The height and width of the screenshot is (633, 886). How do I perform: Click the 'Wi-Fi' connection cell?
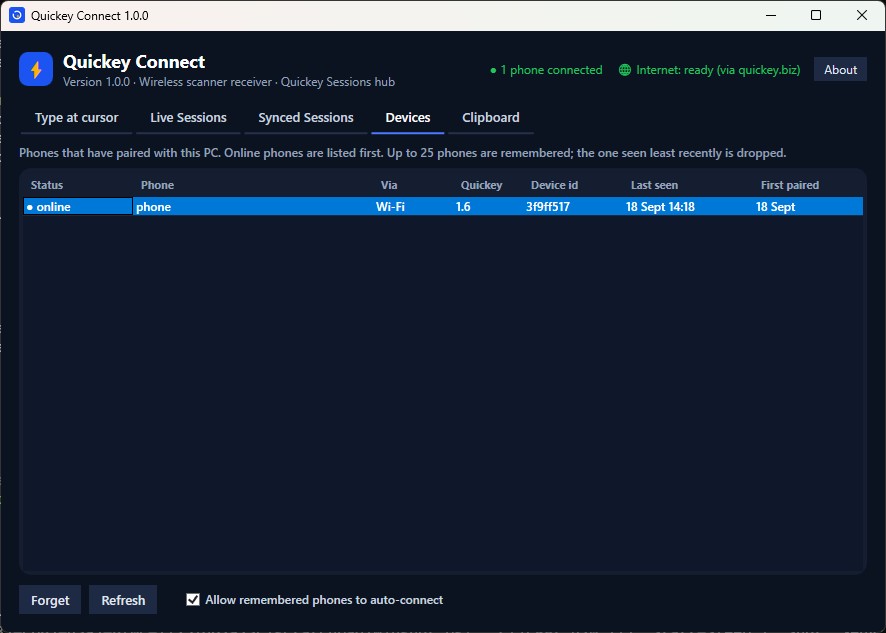click(412, 206)
